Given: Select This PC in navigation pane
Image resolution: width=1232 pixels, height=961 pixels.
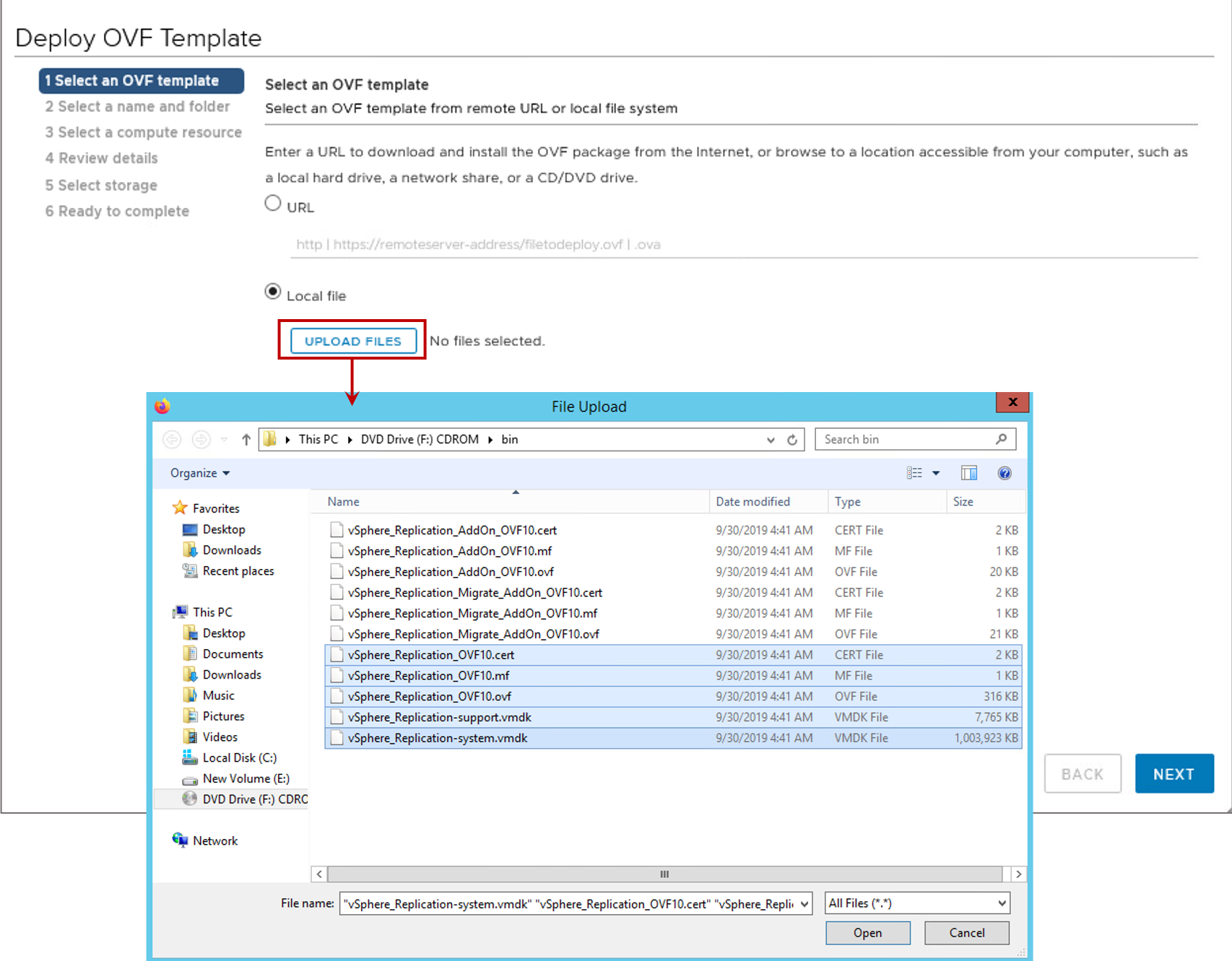Looking at the screenshot, I should [203, 612].
